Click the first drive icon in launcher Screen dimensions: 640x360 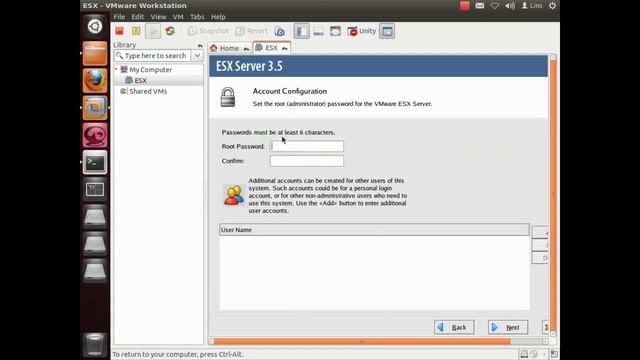(95, 217)
